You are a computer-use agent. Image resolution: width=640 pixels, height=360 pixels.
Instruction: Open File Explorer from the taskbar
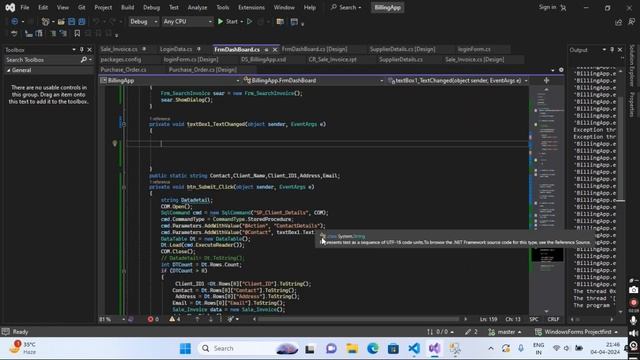[352, 348]
